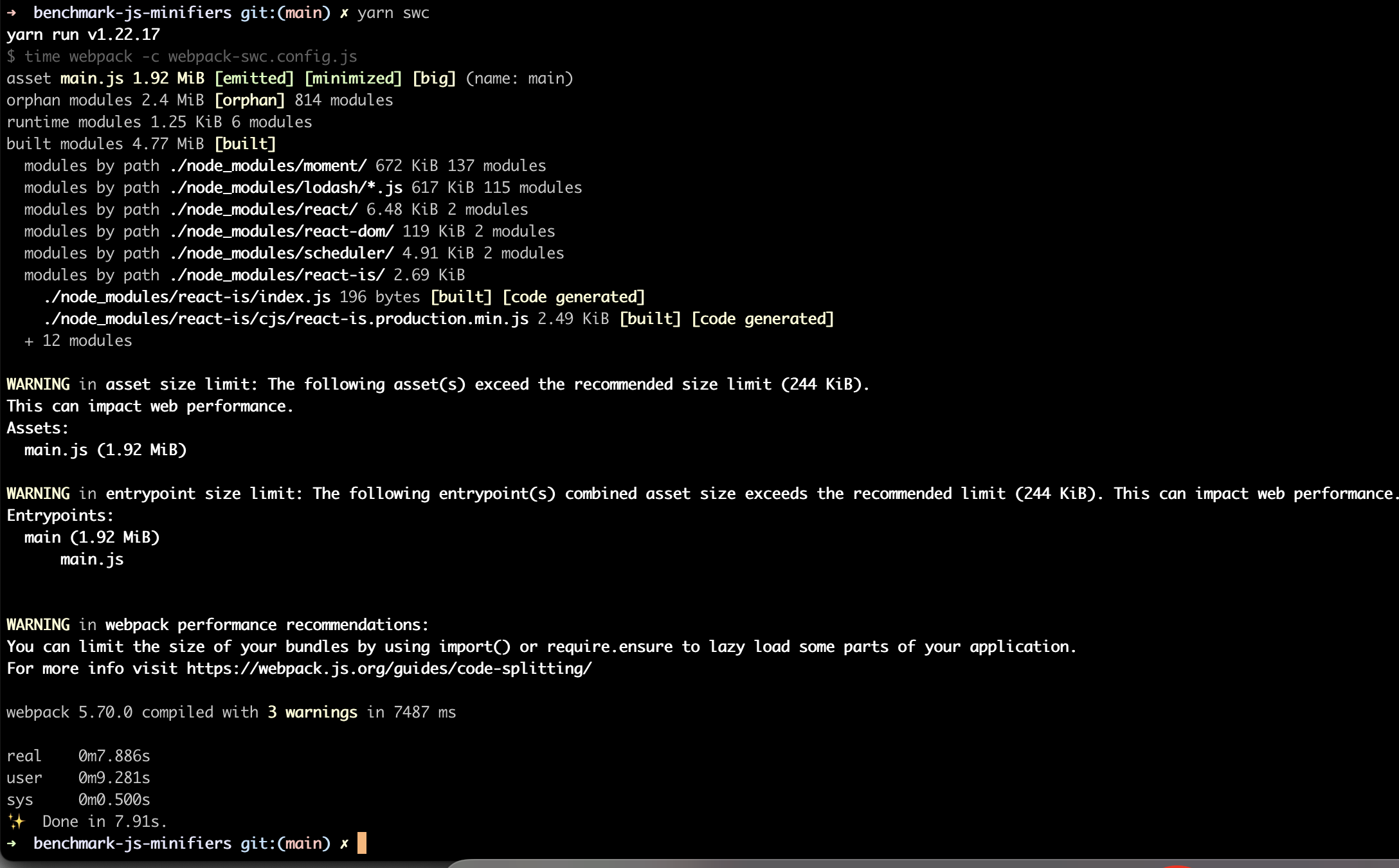Place the cursor at the terminal prompt block
The width and height of the screenshot is (1399, 868).
361,843
